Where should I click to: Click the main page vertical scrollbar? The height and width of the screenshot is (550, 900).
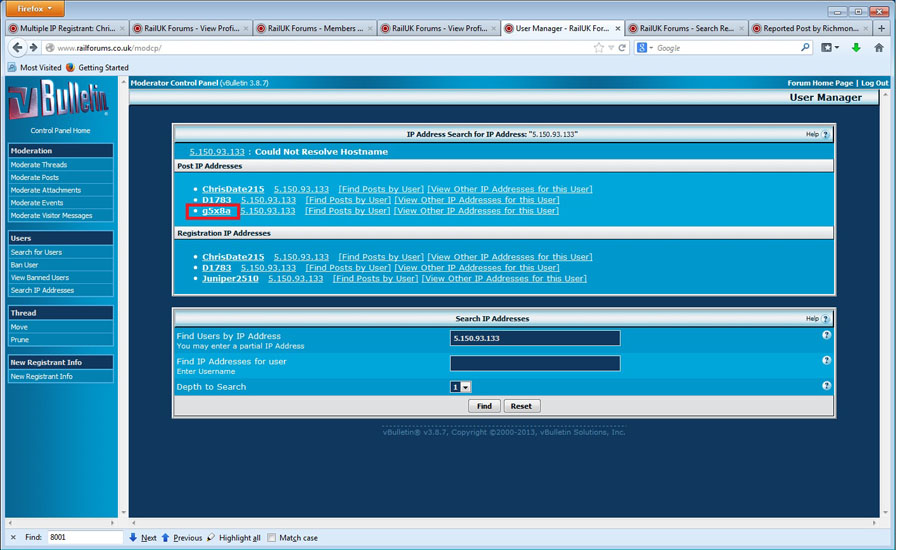point(885,303)
